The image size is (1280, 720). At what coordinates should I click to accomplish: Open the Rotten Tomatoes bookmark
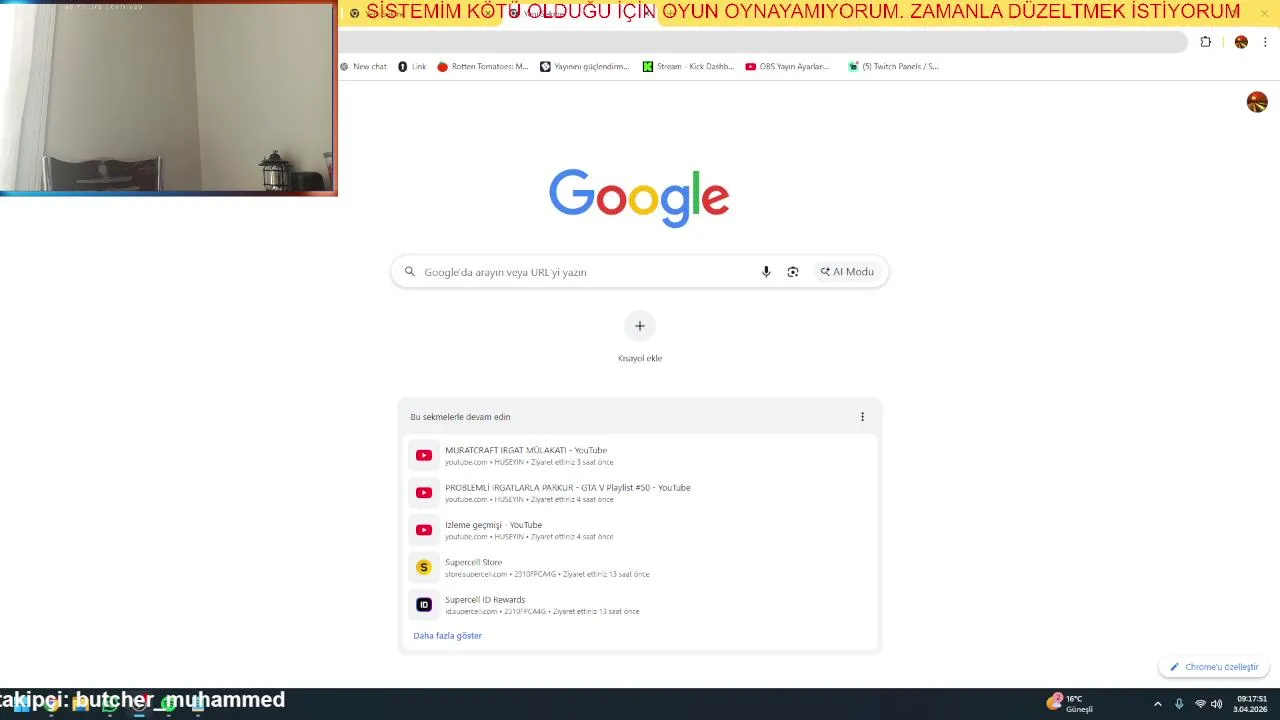[483, 66]
